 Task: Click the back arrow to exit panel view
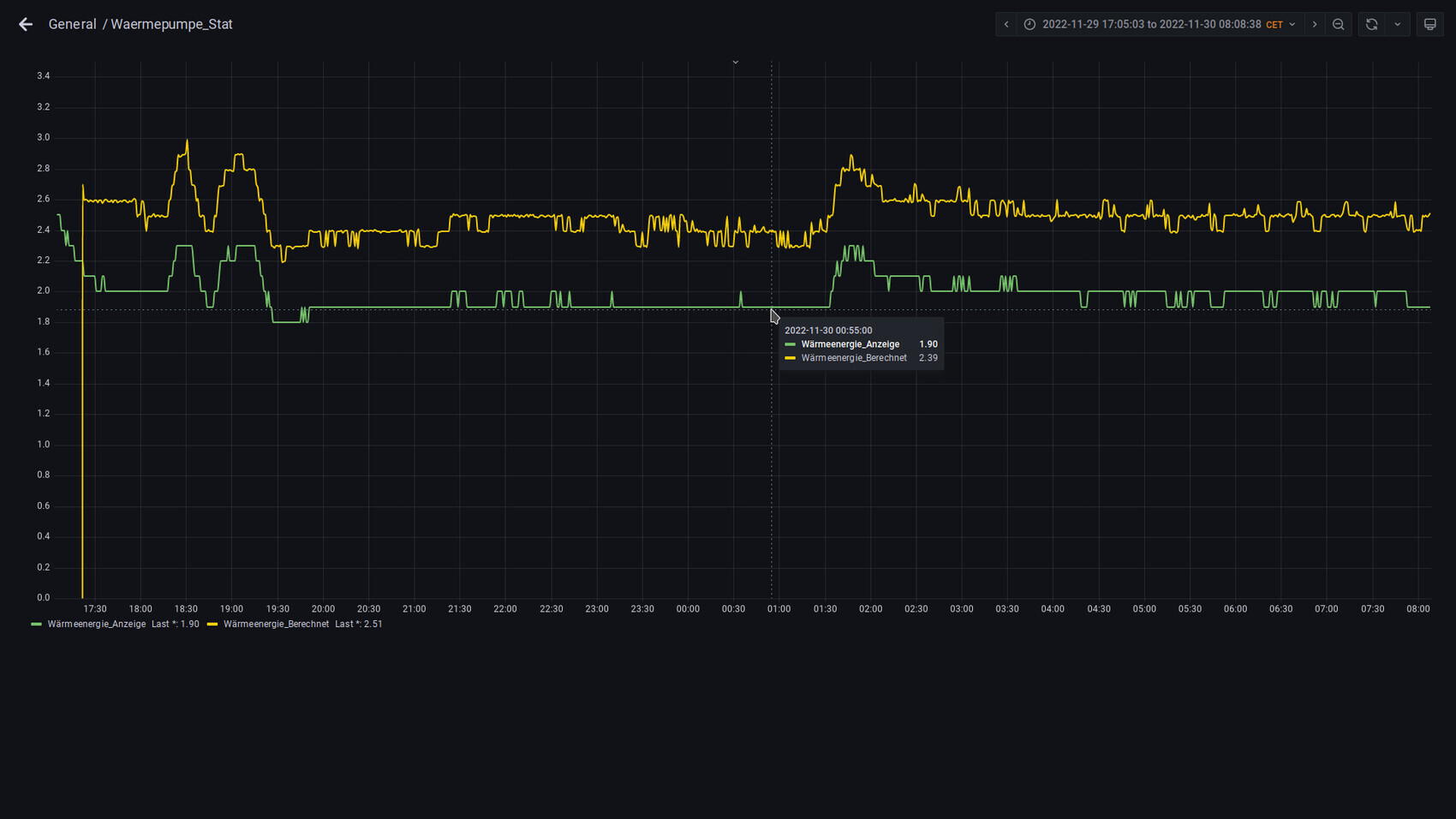[x=26, y=24]
